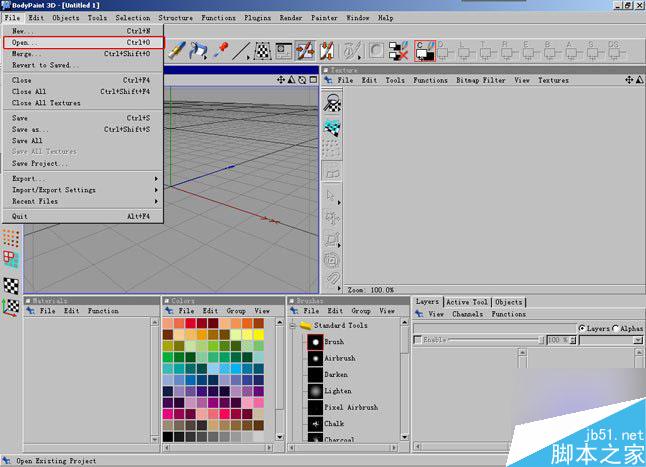
Task: Choose Close All Textures in File menu
Action: pos(83,103)
